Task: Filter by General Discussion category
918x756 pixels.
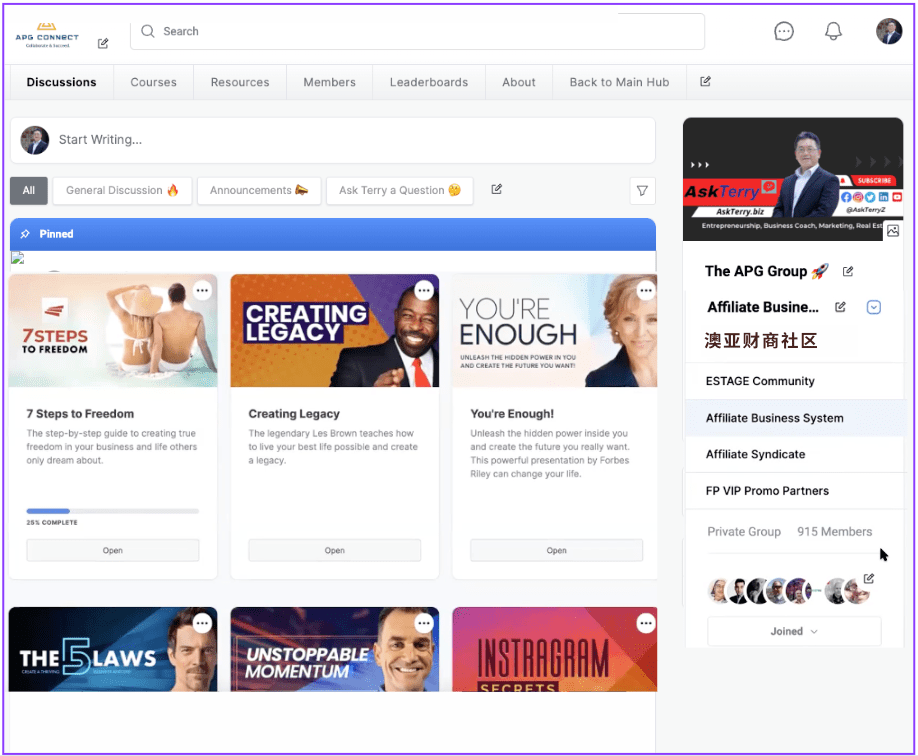Action: pyautogui.click(x=122, y=190)
